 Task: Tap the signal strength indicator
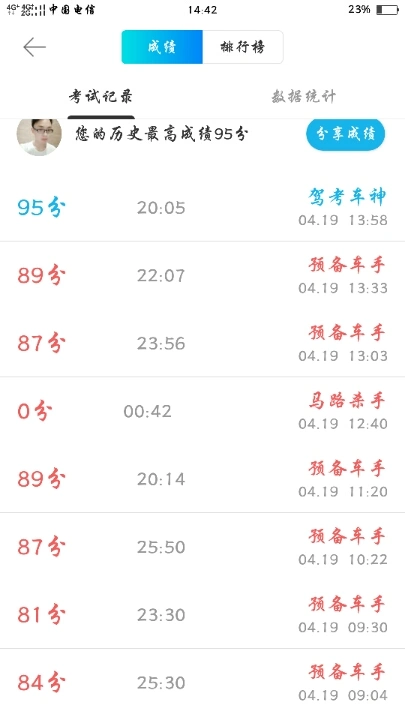[x=26, y=10]
